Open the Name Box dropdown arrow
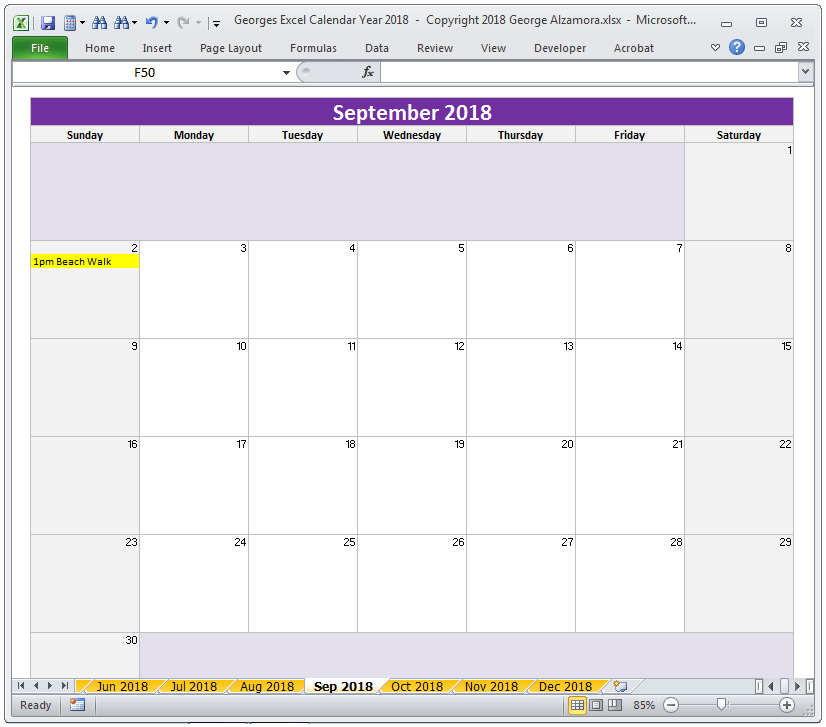Viewport: 826px width, 727px height. 286,72
